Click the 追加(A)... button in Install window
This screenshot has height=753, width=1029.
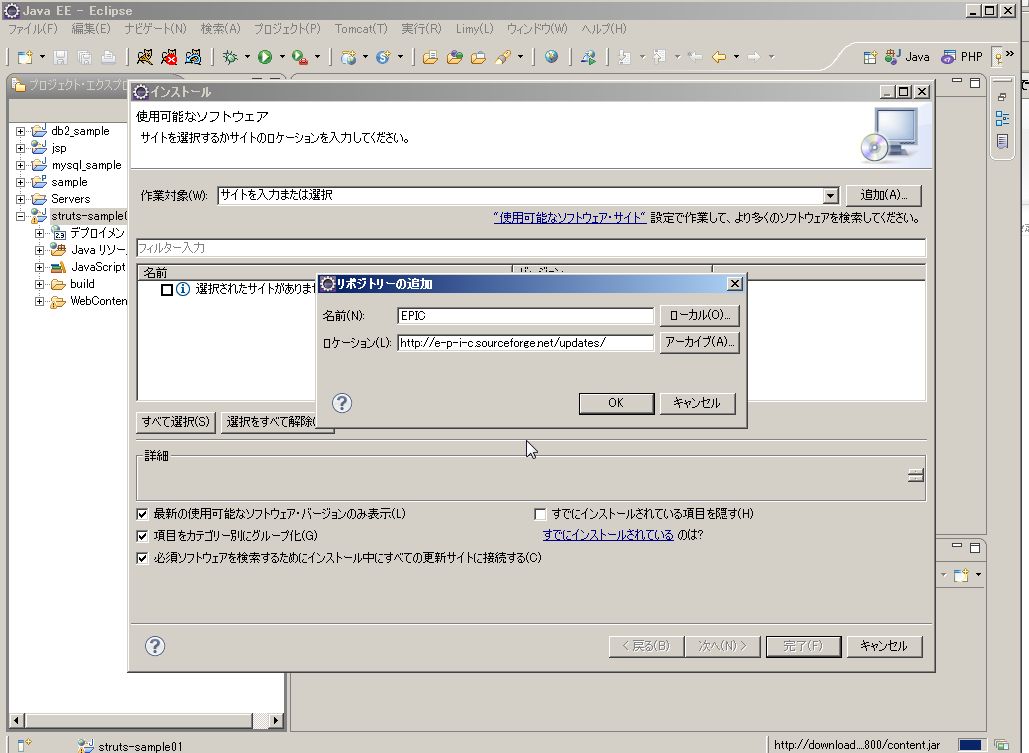pyautogui.click(x=883, y=196)
